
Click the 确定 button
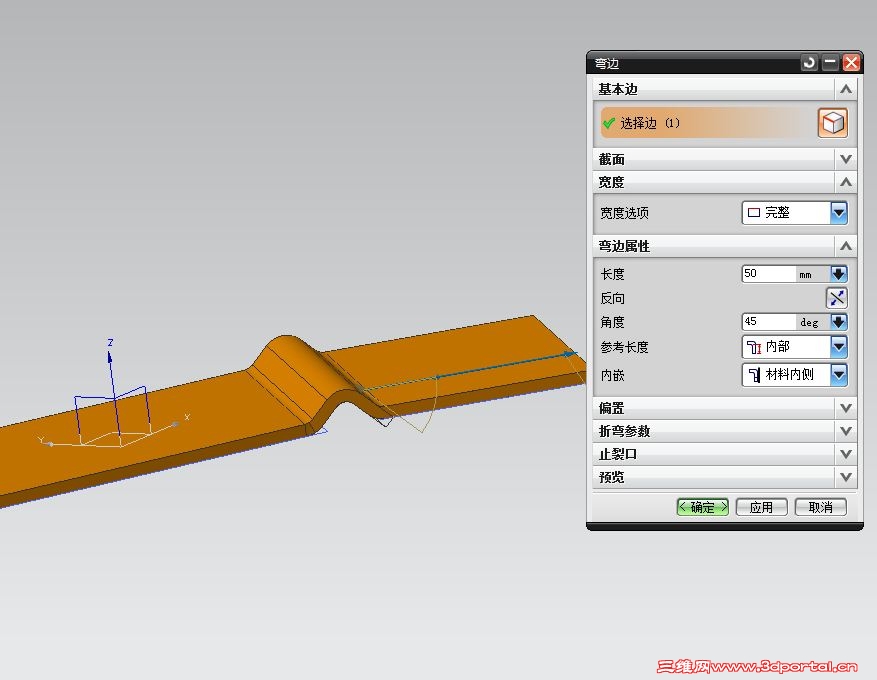702,507
